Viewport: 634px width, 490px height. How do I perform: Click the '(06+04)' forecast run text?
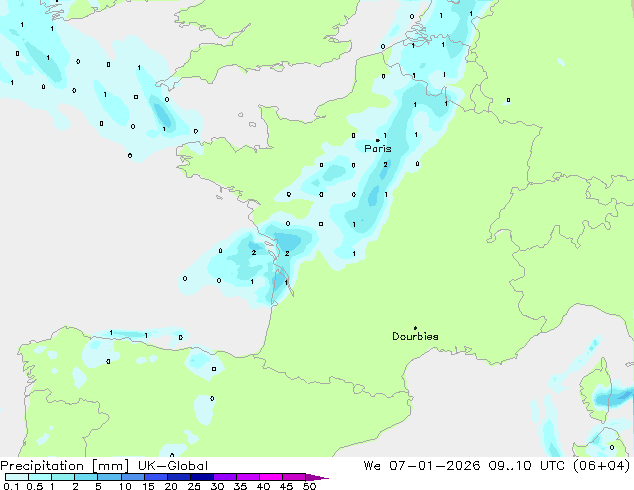click(601, 466)
